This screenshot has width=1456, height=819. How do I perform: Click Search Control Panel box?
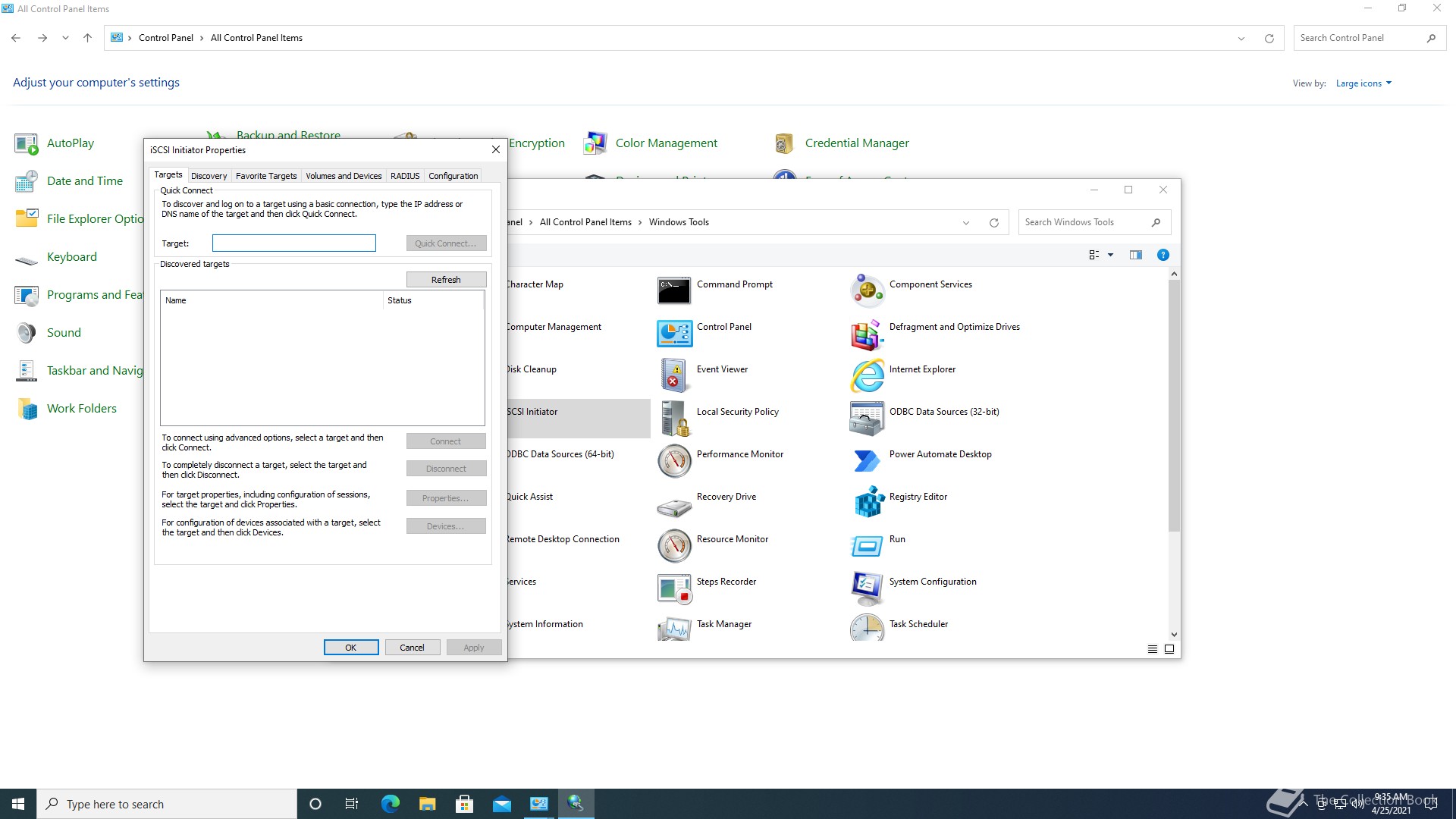click(1370, 38)
